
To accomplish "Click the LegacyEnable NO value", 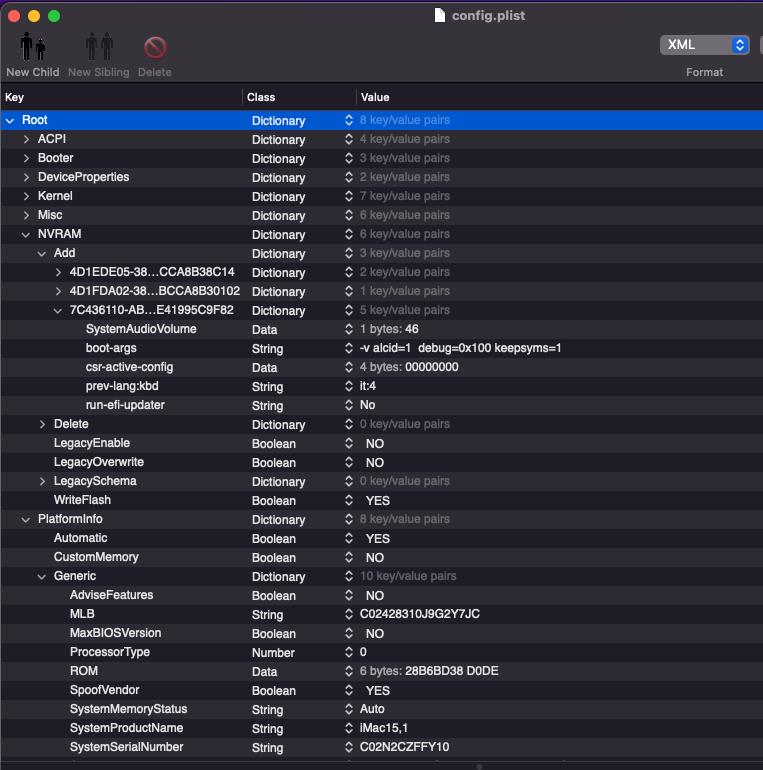I will [x=375, y=443].
